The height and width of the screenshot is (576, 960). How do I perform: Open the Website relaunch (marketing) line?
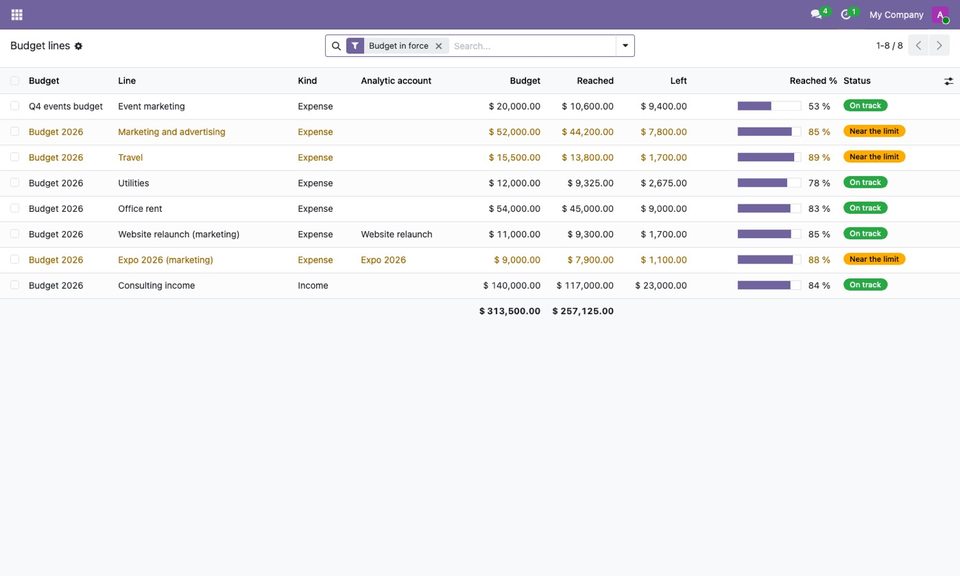coord(179,234)
